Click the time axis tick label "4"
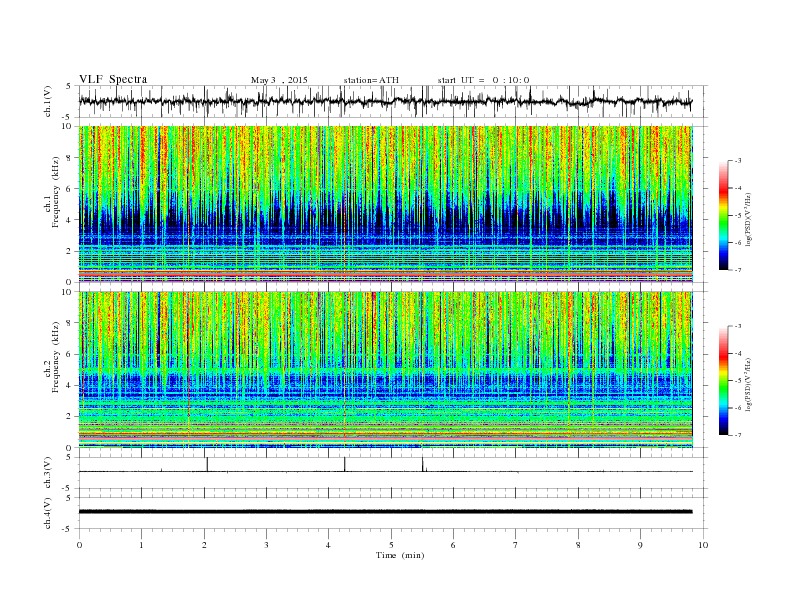792x612 pixels. pyautogui.click(x=328, y=545)
